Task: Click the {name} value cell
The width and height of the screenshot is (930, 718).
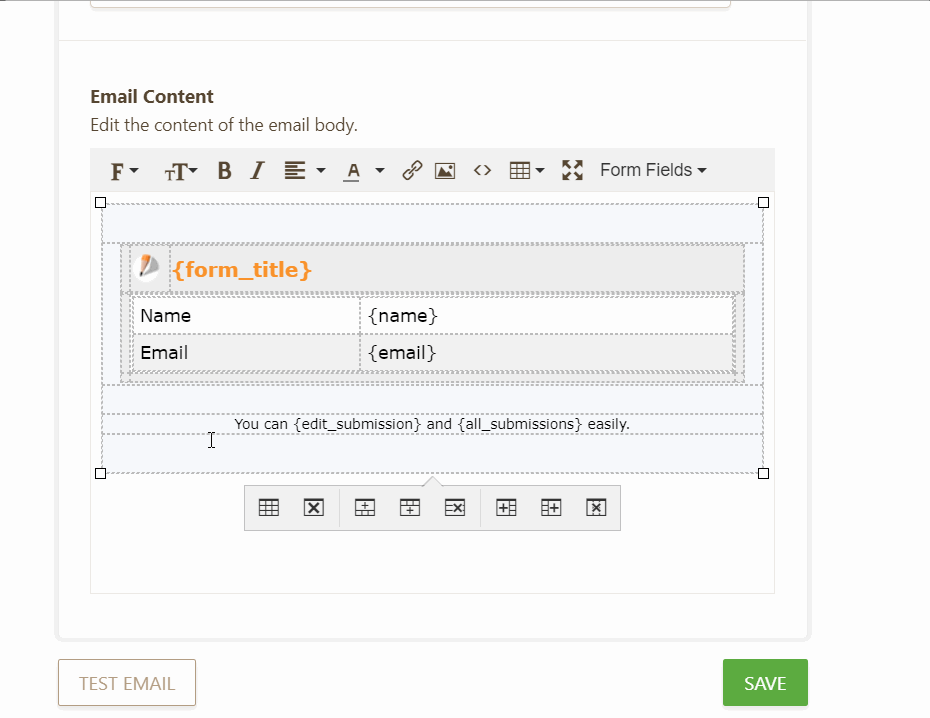Action: click(547, 316)
